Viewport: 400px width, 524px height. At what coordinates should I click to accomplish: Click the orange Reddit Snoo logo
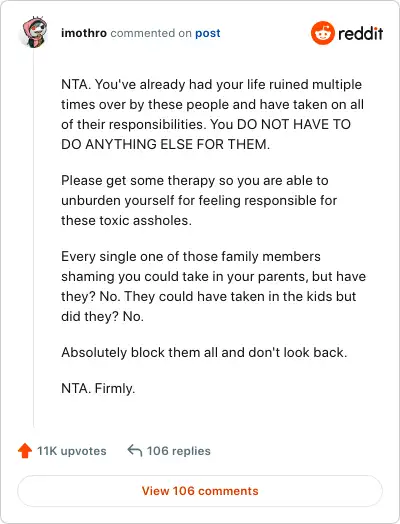coord(322,33)
